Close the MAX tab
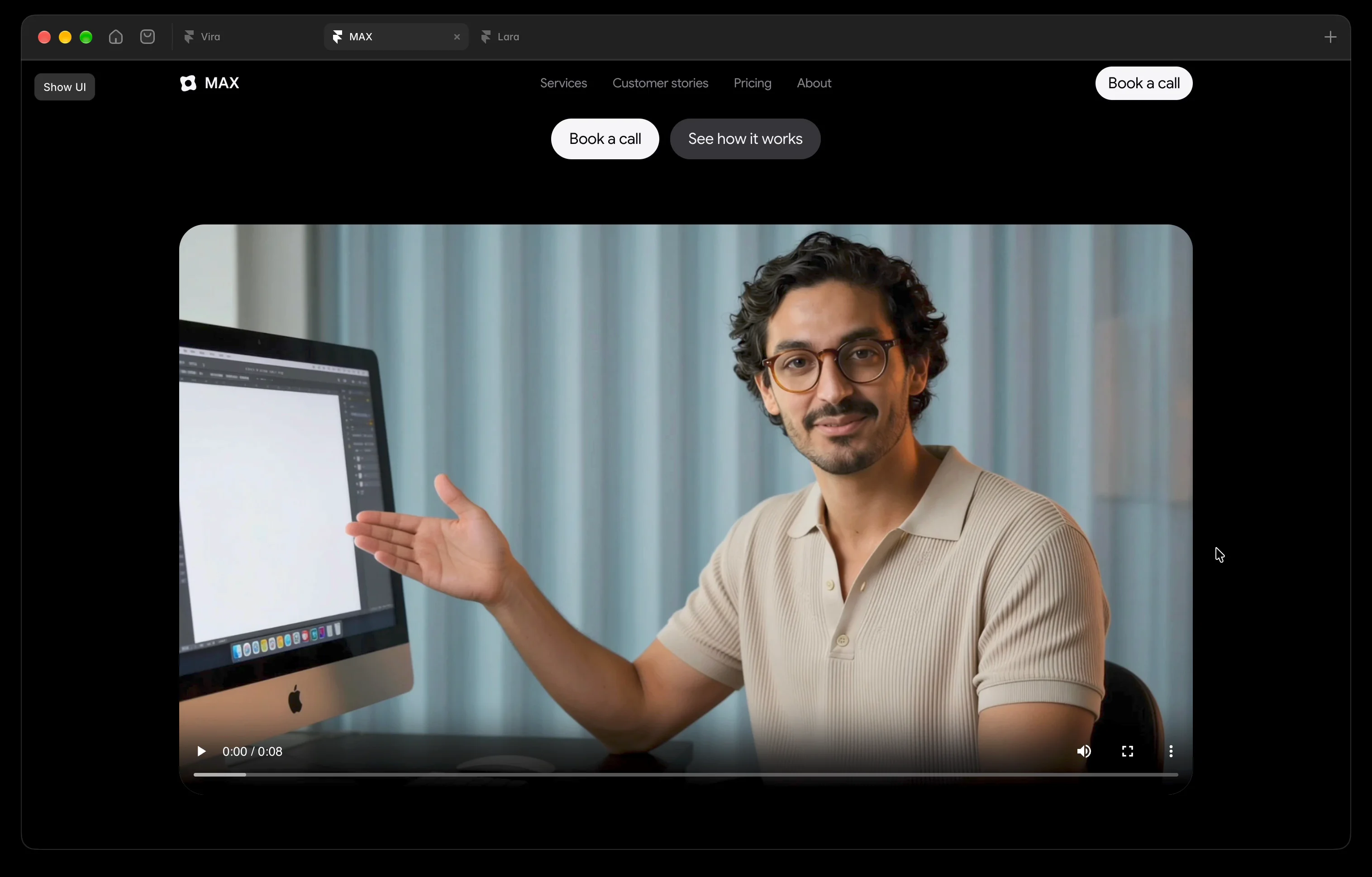 [457, 37]
